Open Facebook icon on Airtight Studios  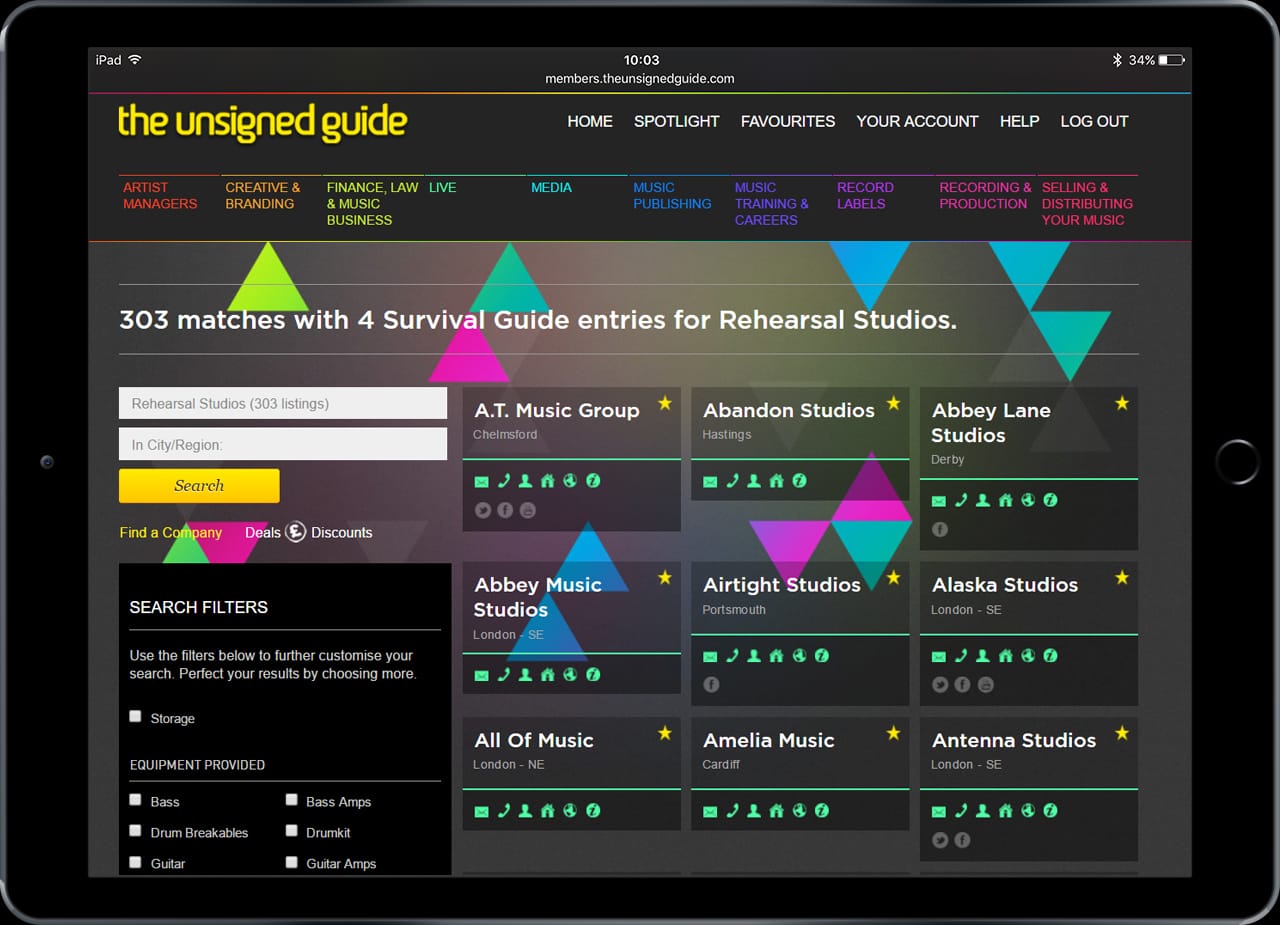tap(711, 685)
